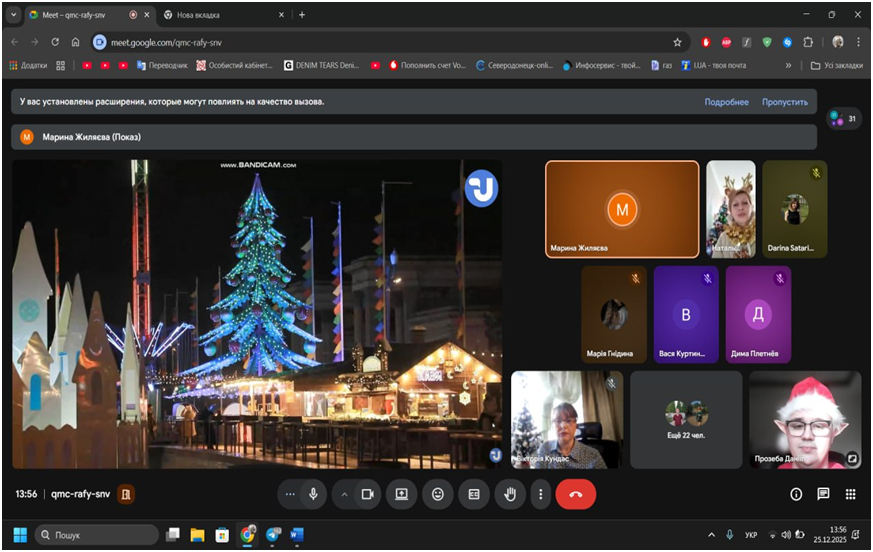Expand video settings arrow beside camera

(344, 494)
